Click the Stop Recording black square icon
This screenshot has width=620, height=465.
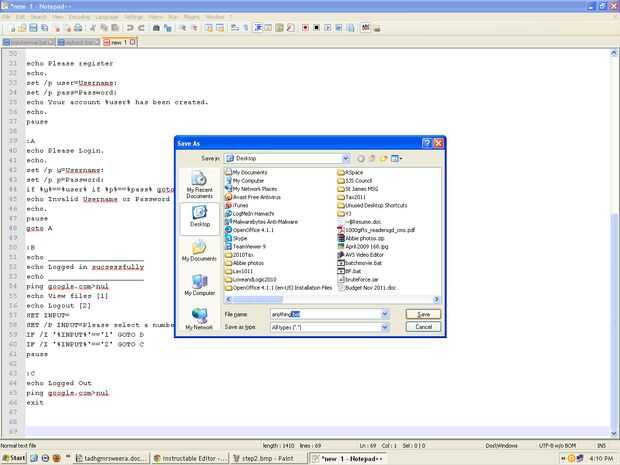coord(316,28)
